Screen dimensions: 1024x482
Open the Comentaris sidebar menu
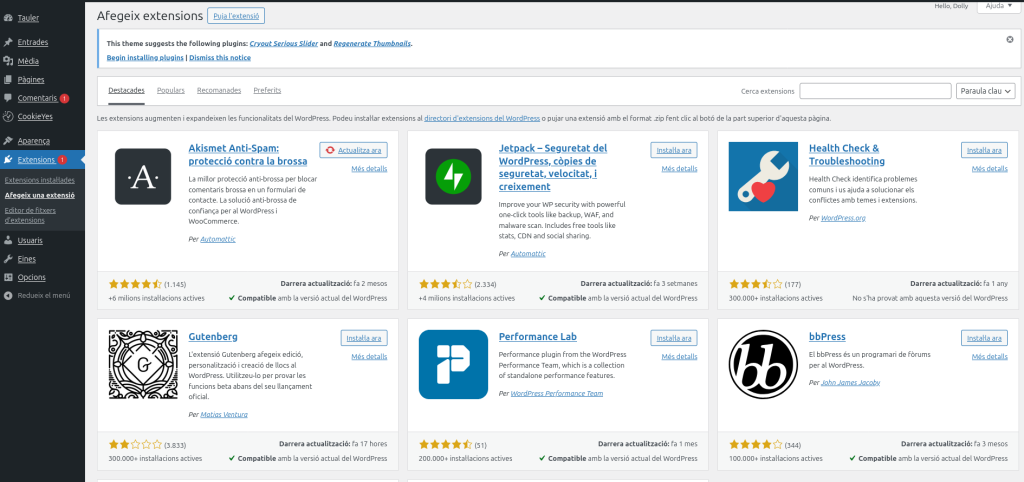[x=37, y=98]
